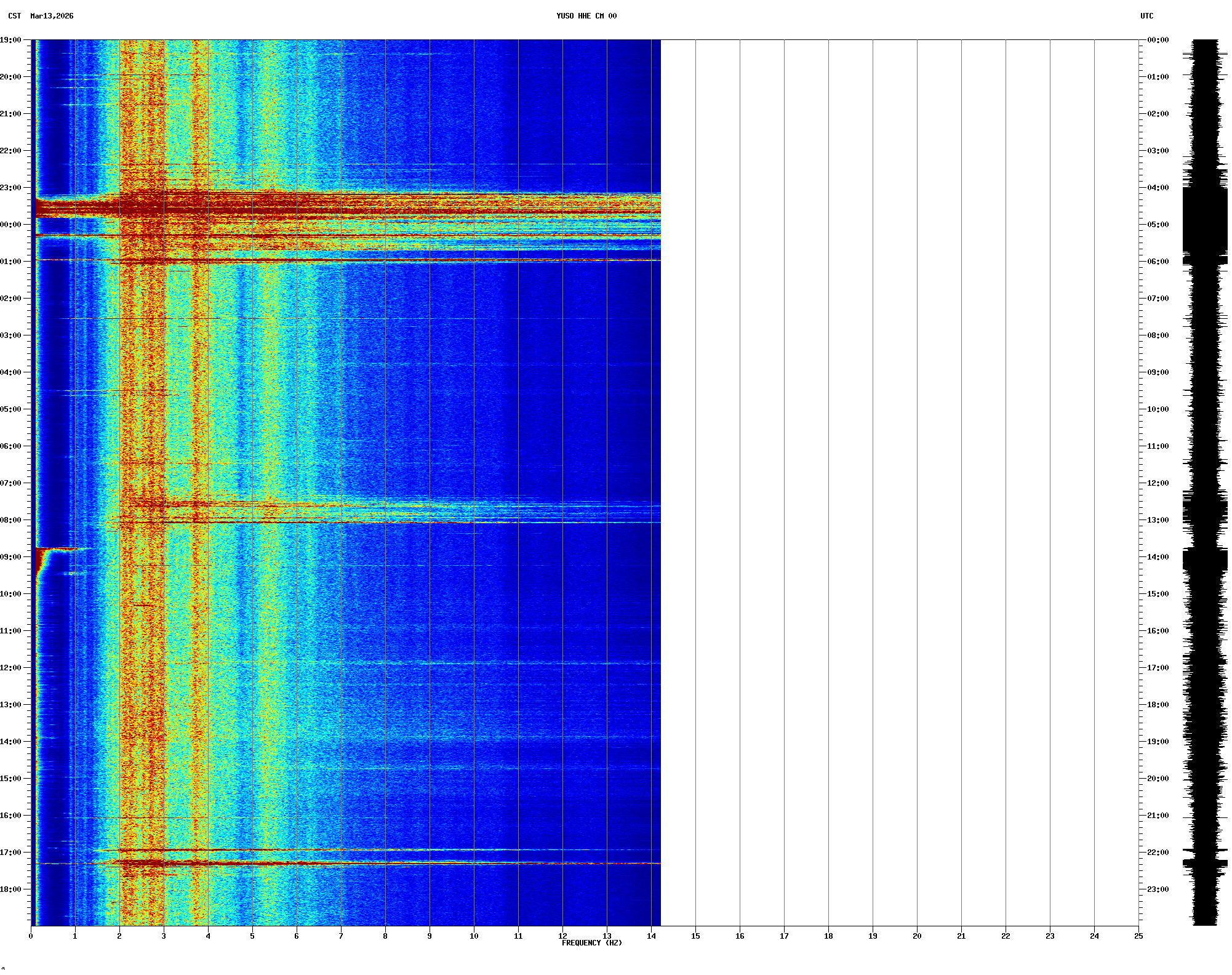The width and height of the screenshot is (1232, 975).
Task: Click the UTC label at top right
Action: 1146,16
